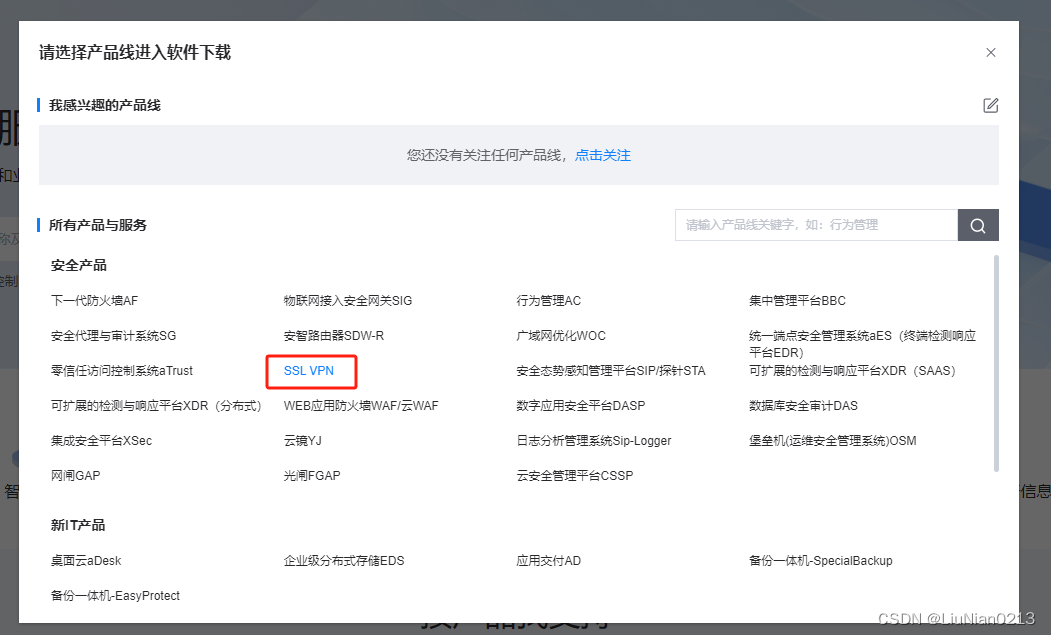Click the 所有产品与服务 section heading
Screen dimensions: 1051x635
(x=98, y=225)
